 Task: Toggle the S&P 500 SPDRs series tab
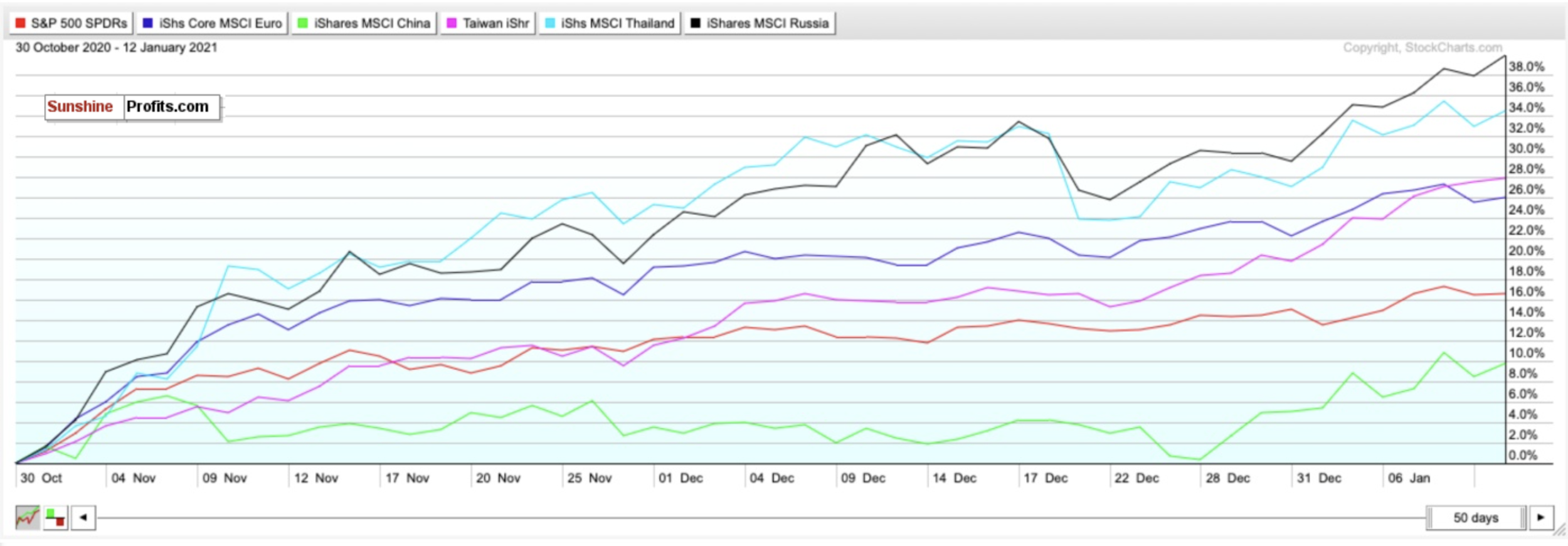tap(71, 23)
